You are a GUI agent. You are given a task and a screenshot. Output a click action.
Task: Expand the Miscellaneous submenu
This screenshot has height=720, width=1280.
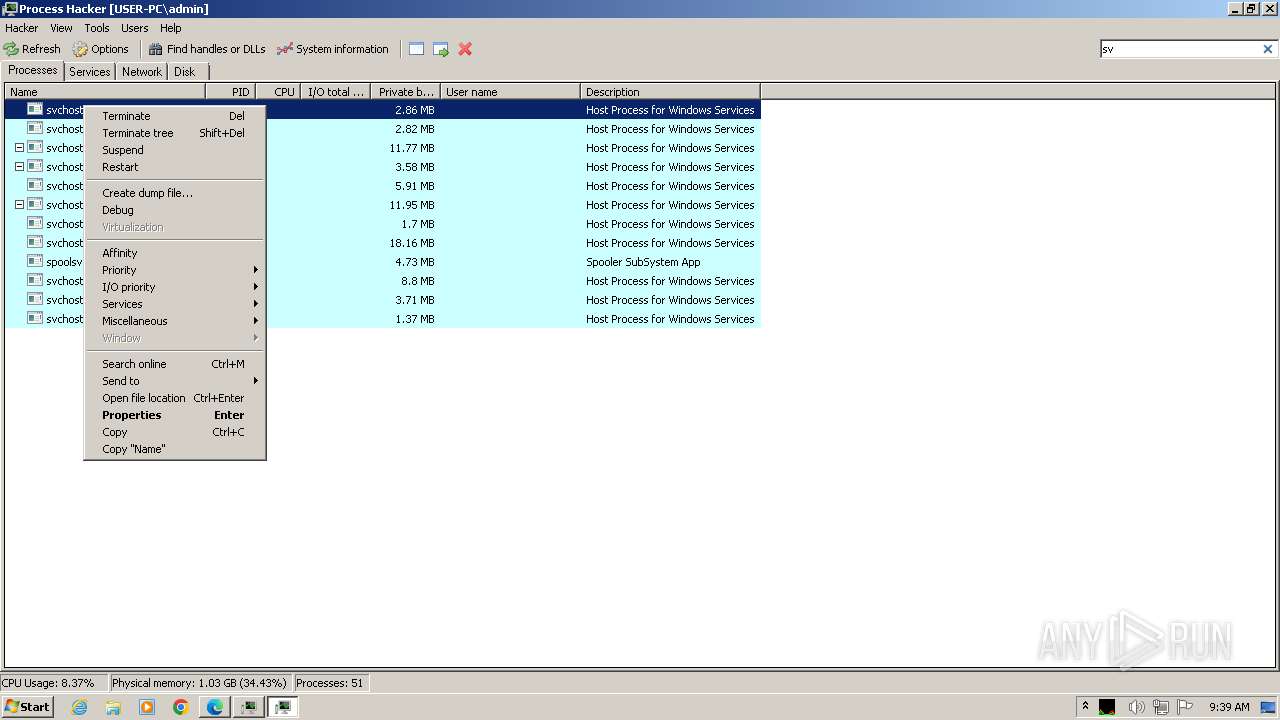pyautogui.click(x=174, y=321)
